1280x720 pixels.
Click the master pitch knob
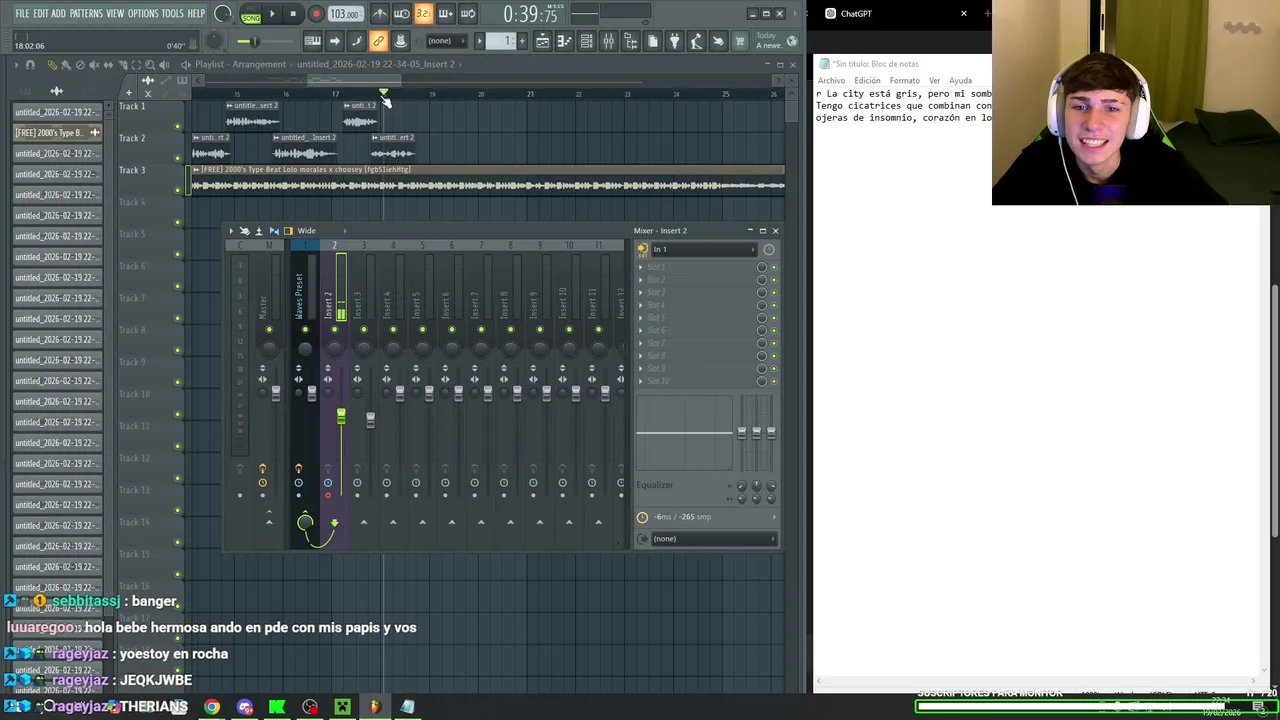(x=214, y=41)
